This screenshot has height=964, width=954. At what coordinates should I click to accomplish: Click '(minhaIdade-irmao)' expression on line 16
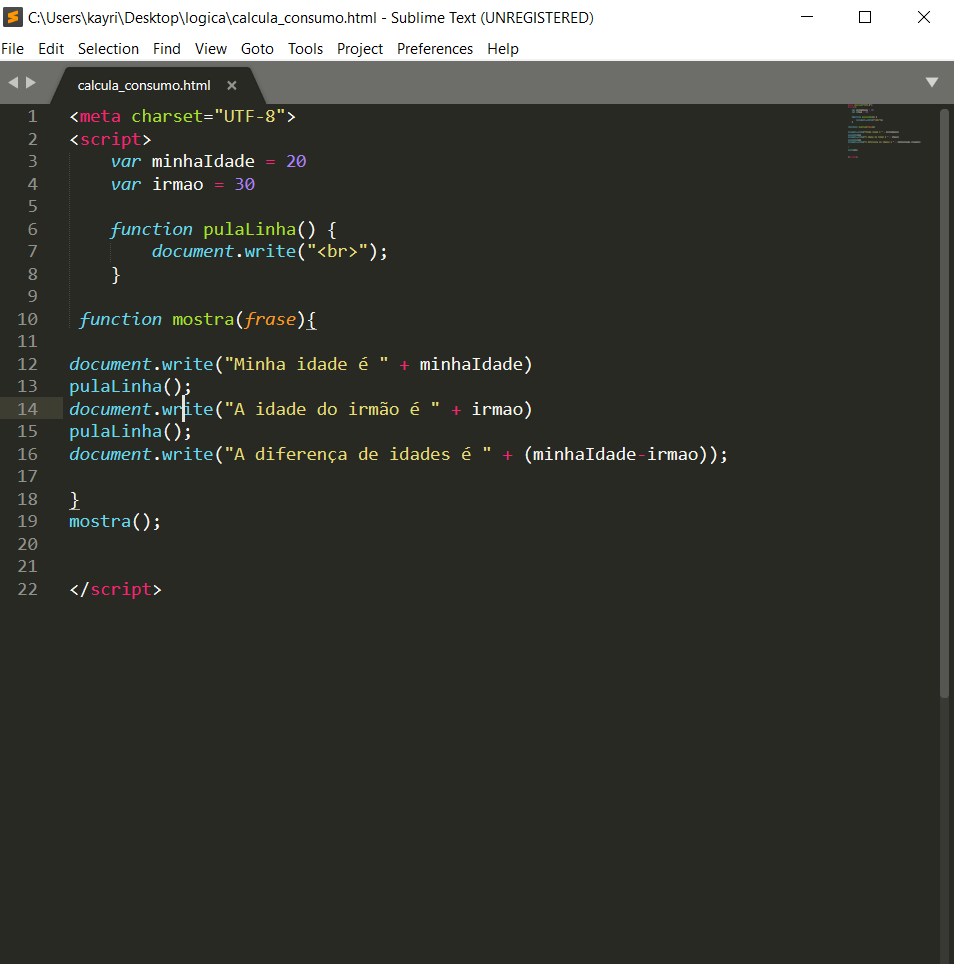(617, 454)
